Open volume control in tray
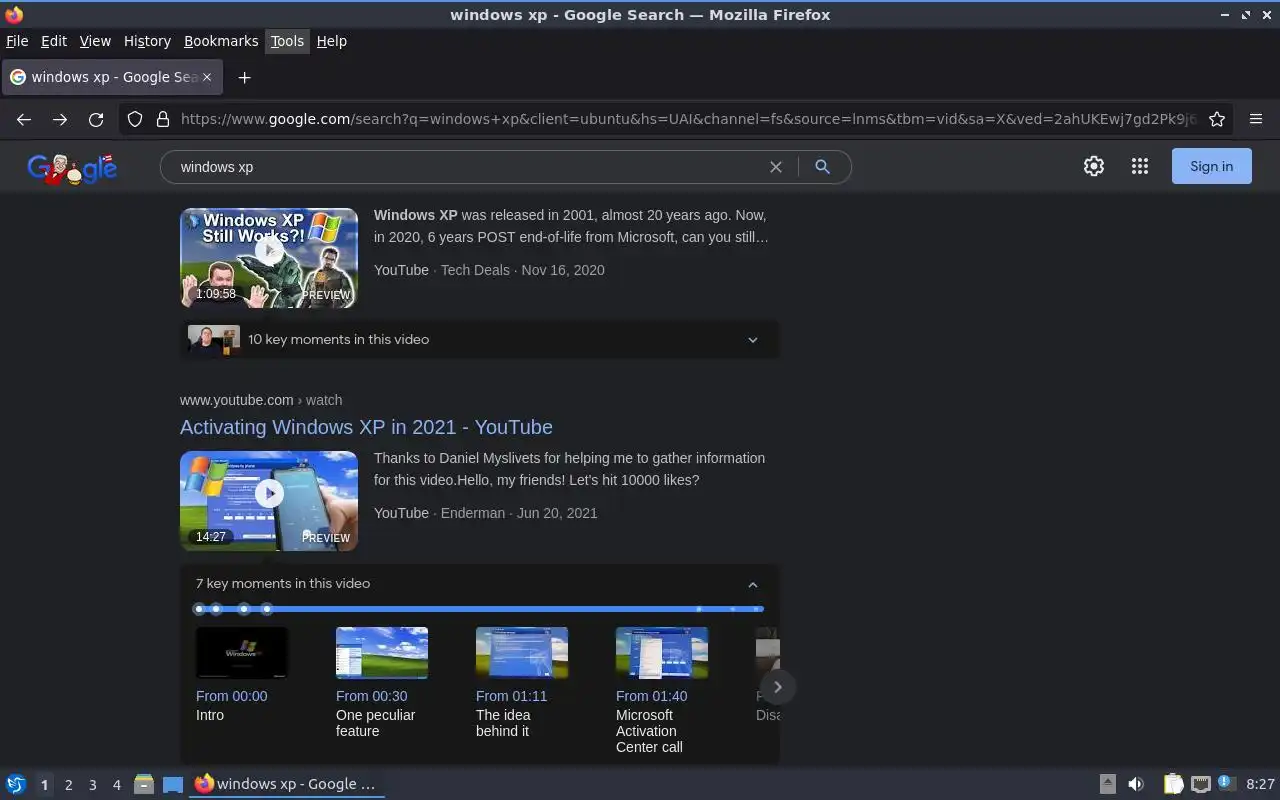 point(1136,784)
